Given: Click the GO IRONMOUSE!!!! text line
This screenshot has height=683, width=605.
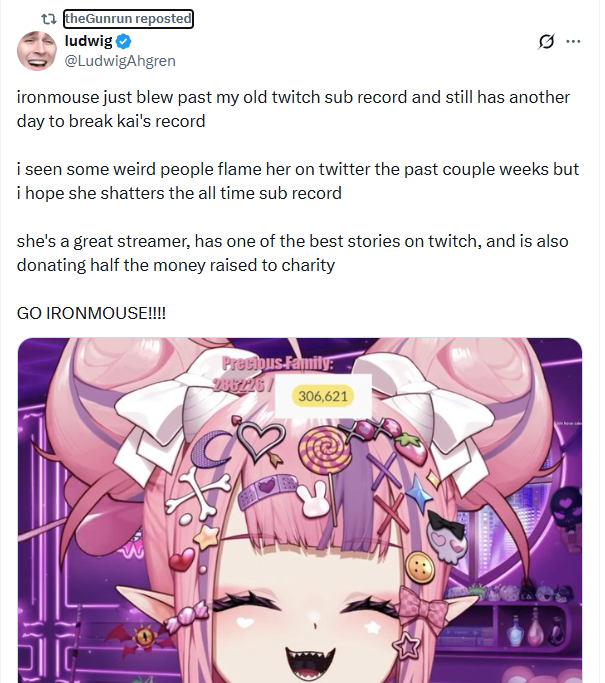Looking at the screenshot, I should 91,313.
